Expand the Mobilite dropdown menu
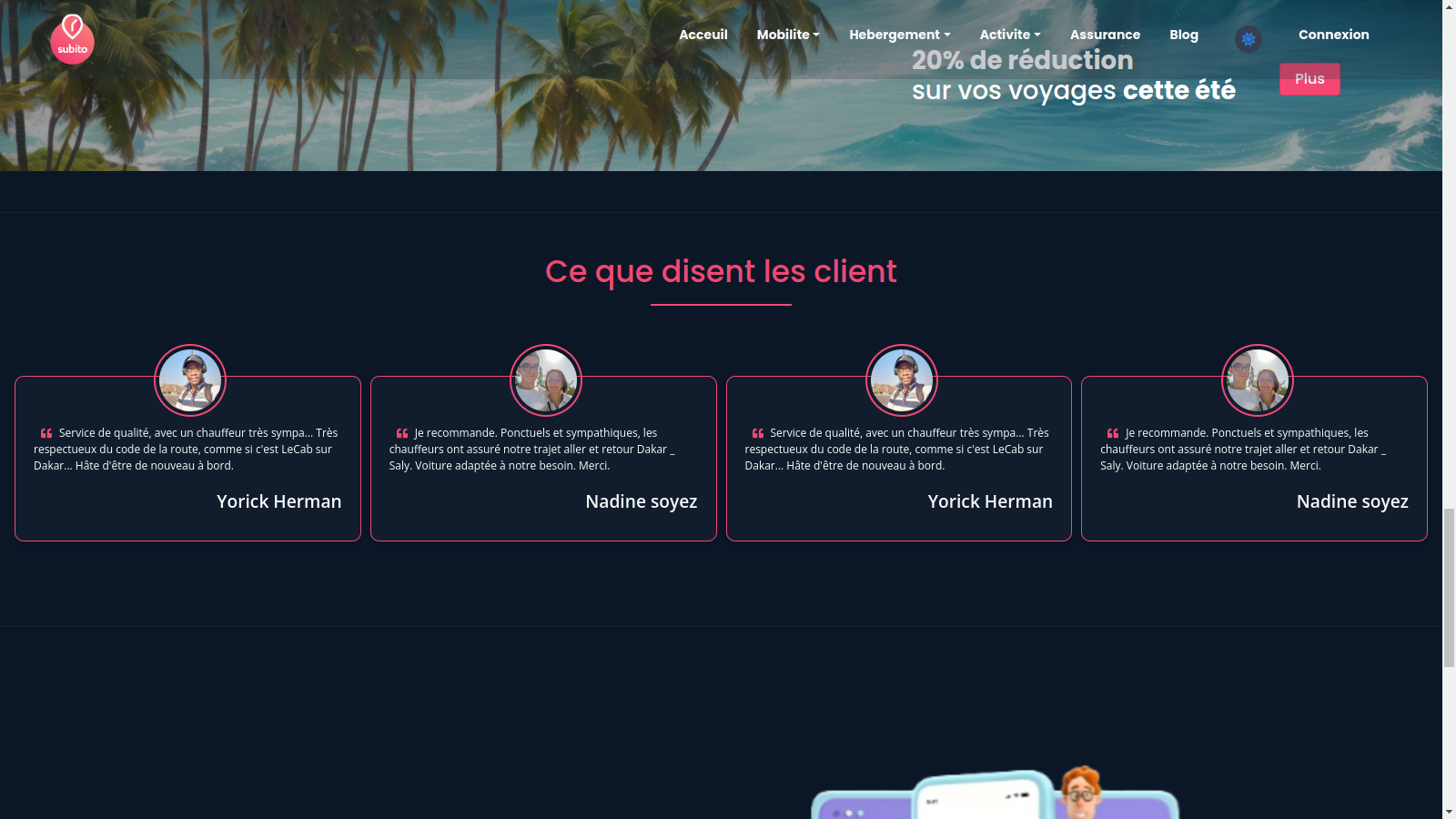 (x=788, y=35)
